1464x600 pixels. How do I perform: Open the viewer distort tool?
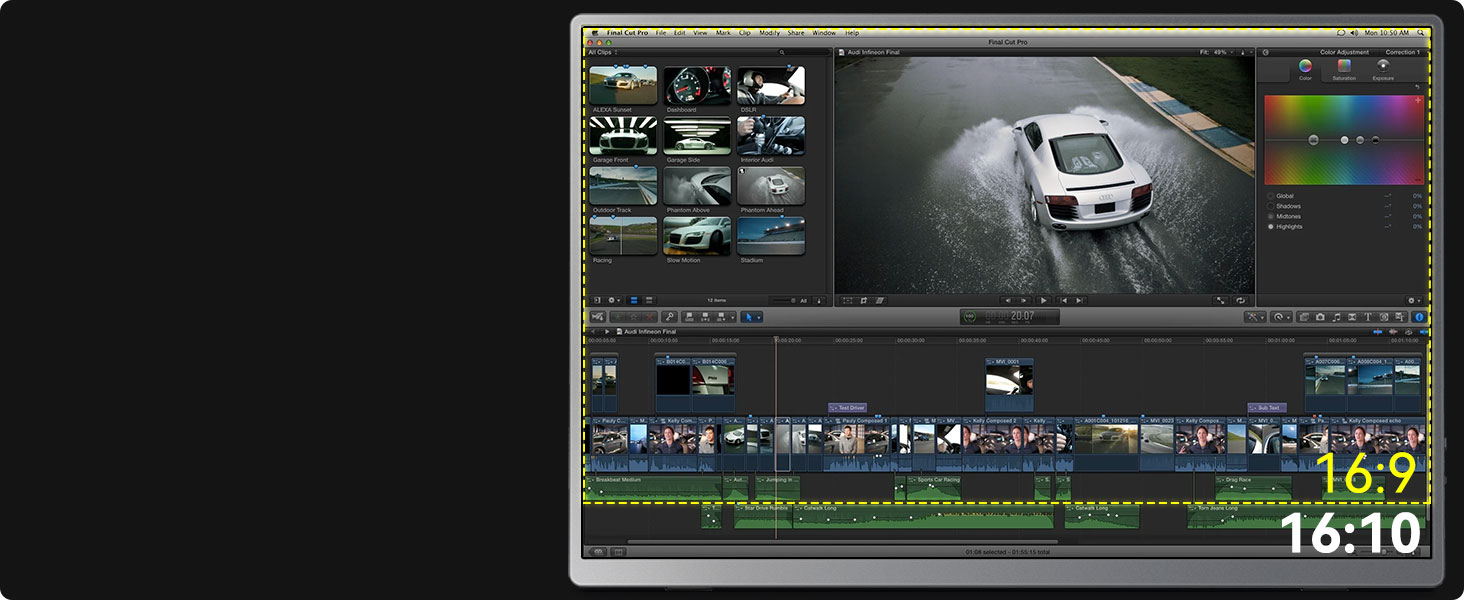coord(880,300)
